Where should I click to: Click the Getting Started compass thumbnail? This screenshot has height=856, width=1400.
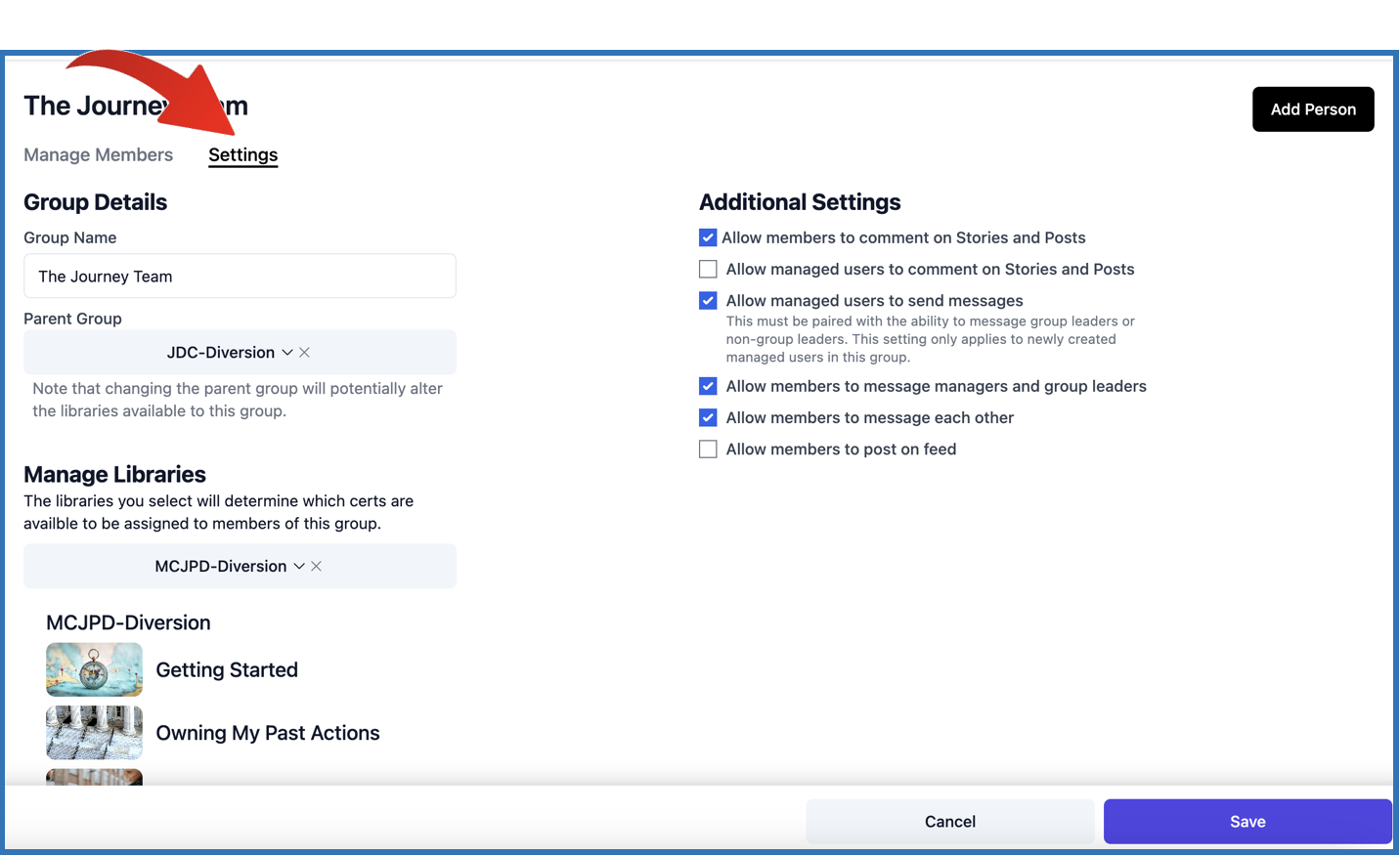coord(94,669)
